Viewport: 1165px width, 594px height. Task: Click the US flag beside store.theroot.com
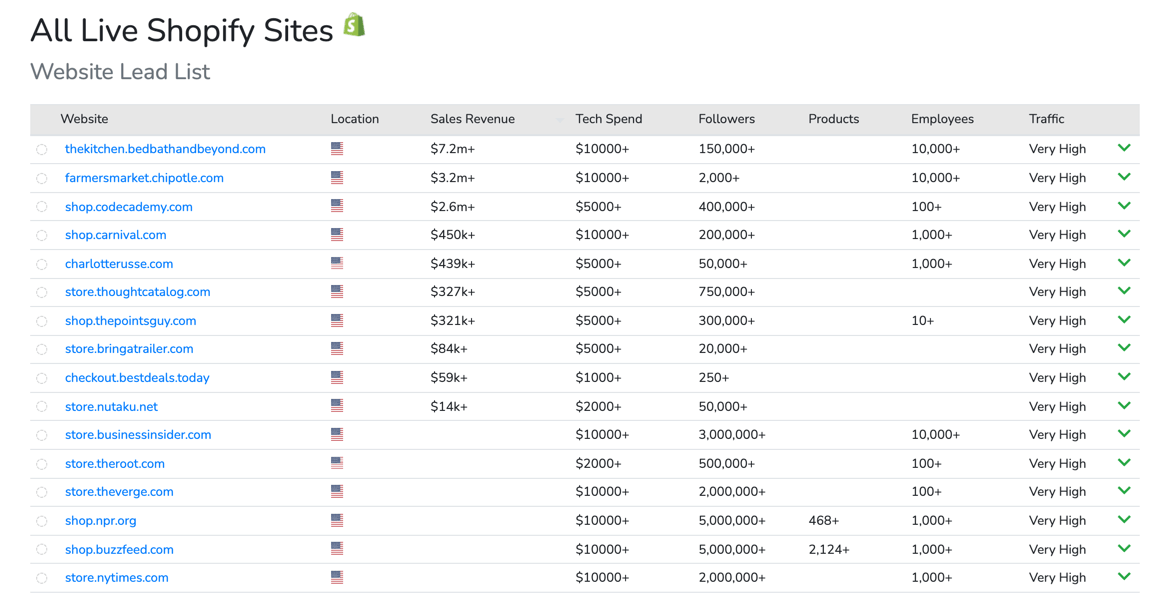pos(336,463)
